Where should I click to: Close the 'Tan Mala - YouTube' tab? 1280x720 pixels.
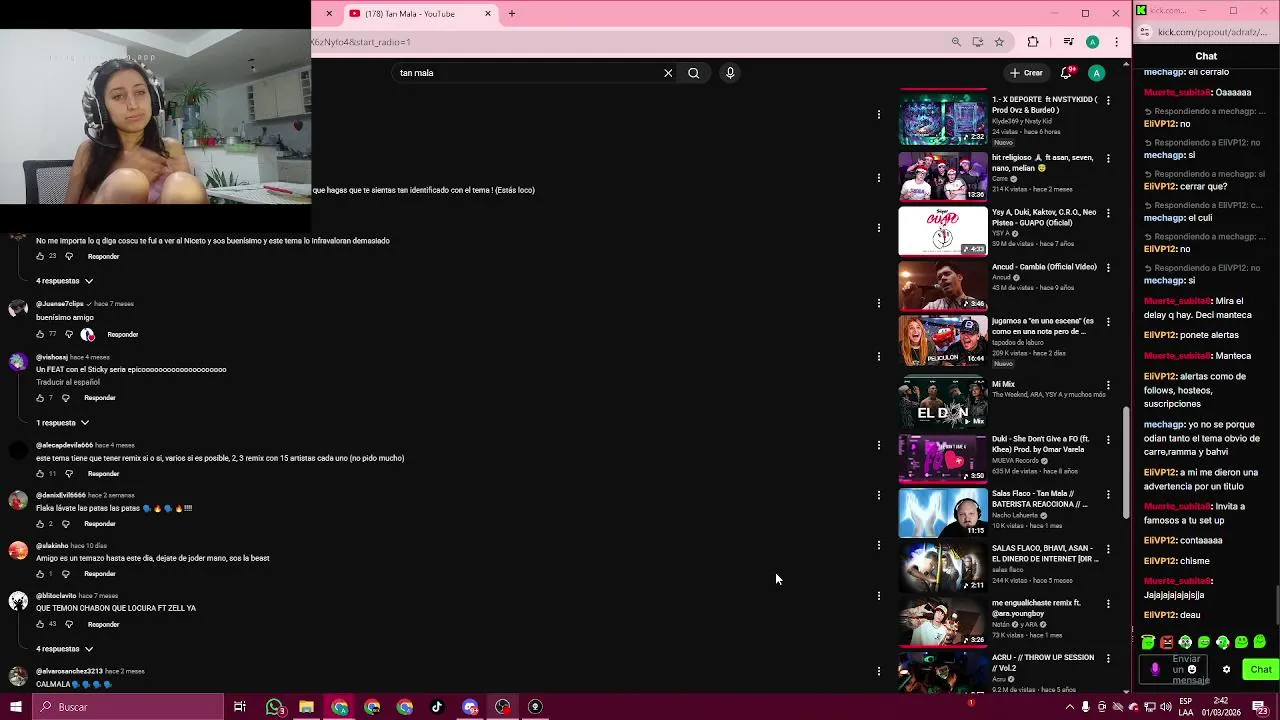click(488, 14)
